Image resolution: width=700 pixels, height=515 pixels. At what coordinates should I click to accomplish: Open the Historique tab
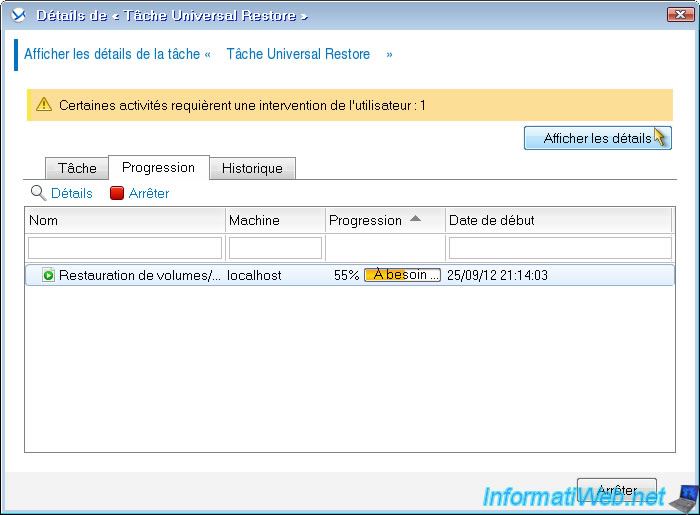point(252,168)
